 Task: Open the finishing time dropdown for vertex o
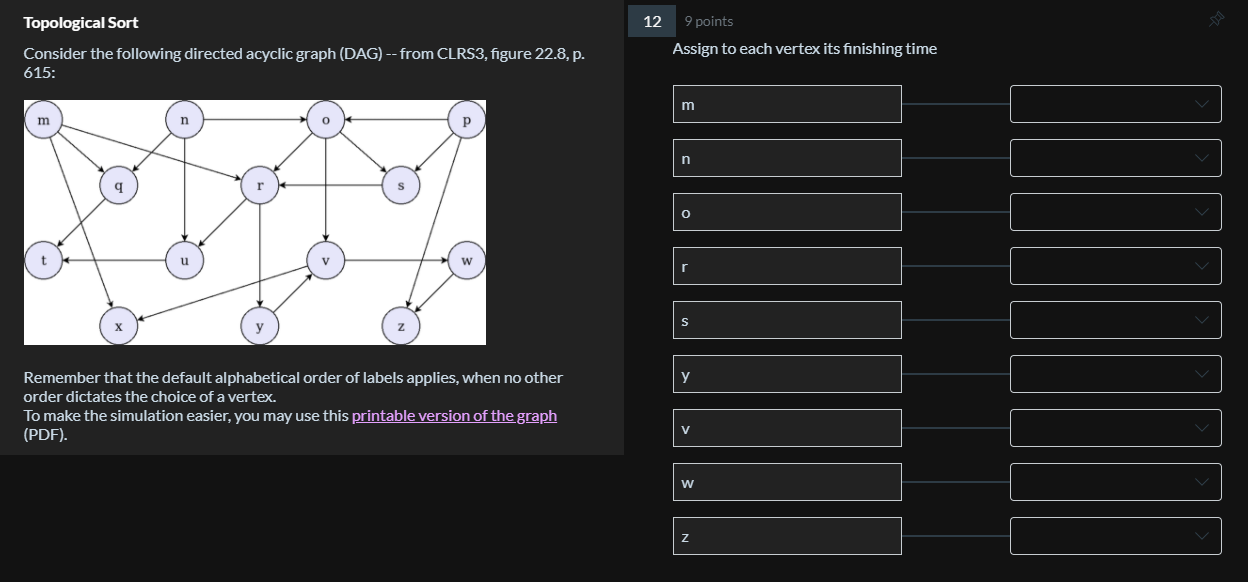[x=1116, y=211]
